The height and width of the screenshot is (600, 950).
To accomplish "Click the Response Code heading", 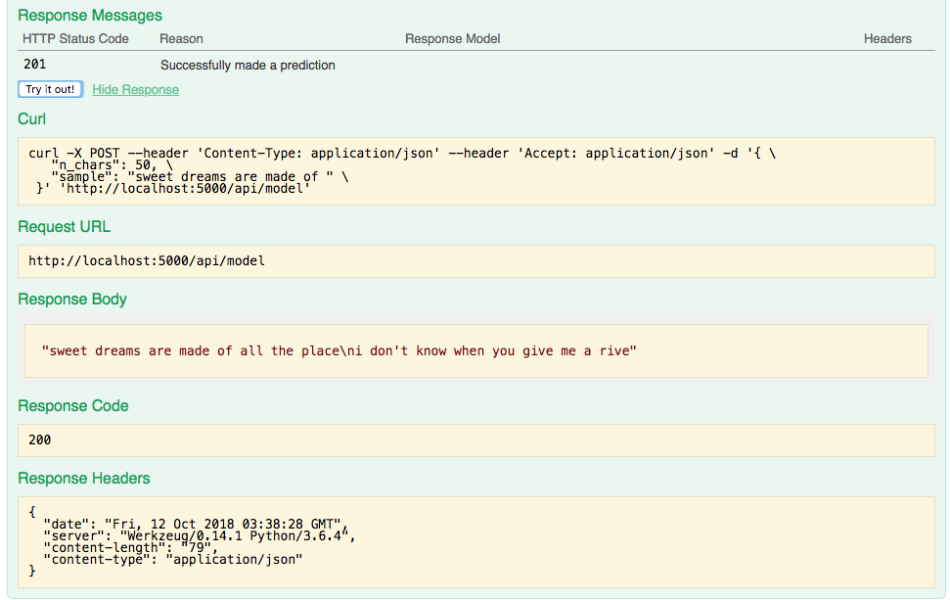I will 73,405.
